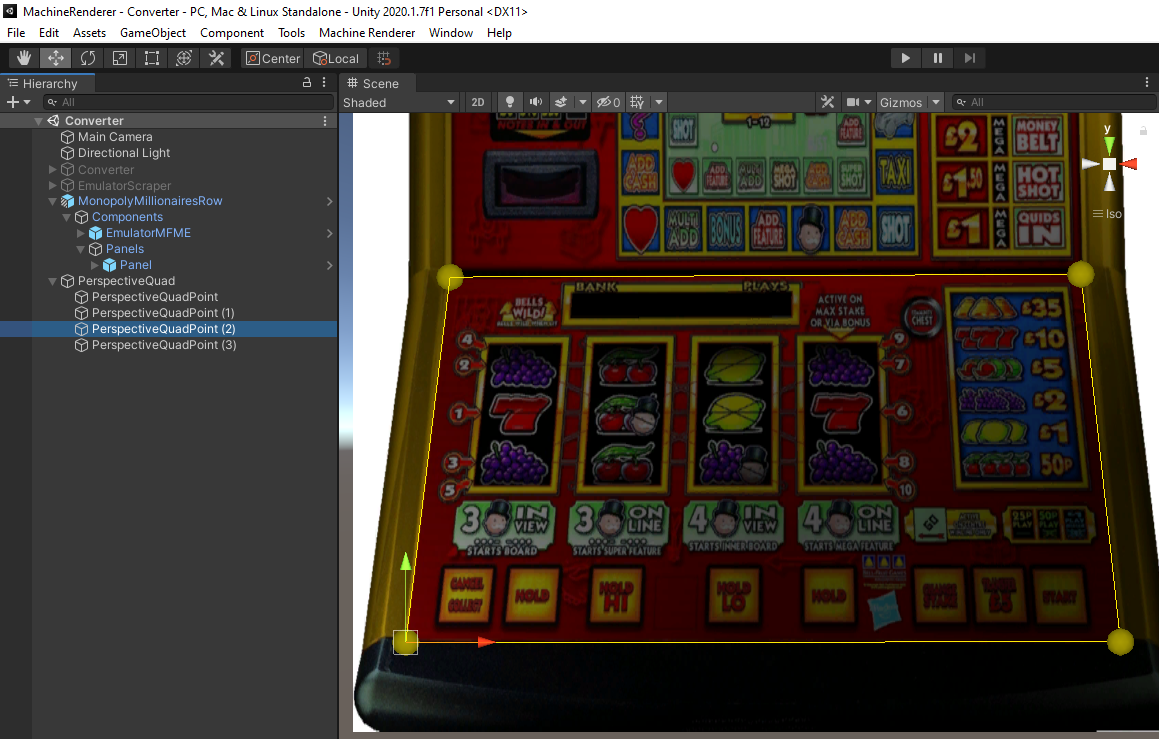Select the Rect Transform tool
The width and height of the screenshot is (1159, 739).
click(x=152, y=58)
